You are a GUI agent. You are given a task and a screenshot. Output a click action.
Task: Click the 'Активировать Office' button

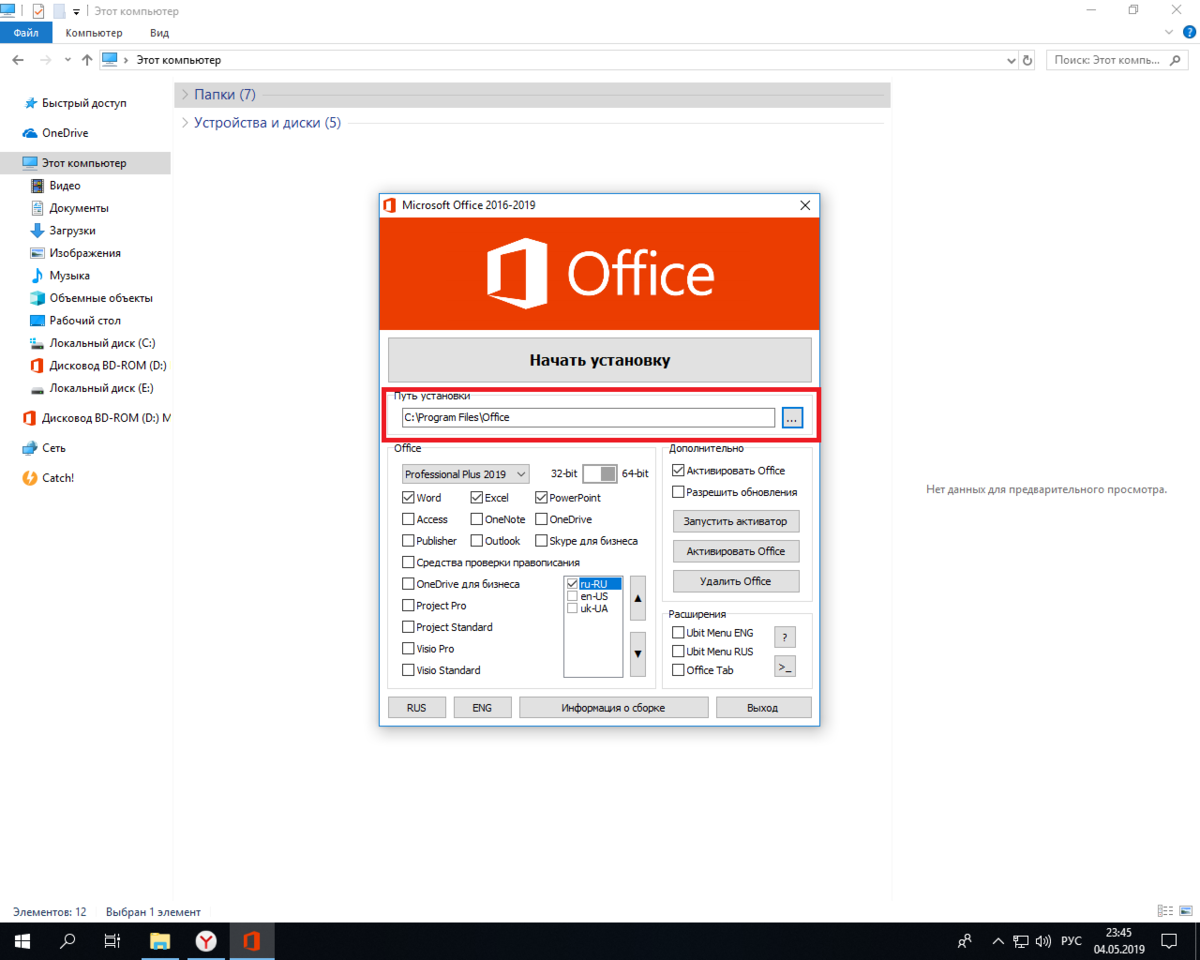click(736, 551)
